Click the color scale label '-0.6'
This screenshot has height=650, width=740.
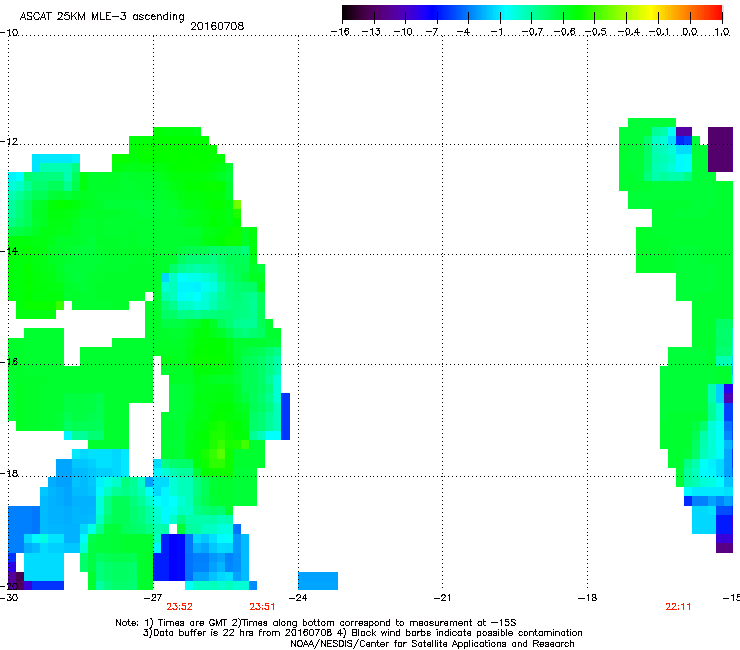tap(564, 32)
